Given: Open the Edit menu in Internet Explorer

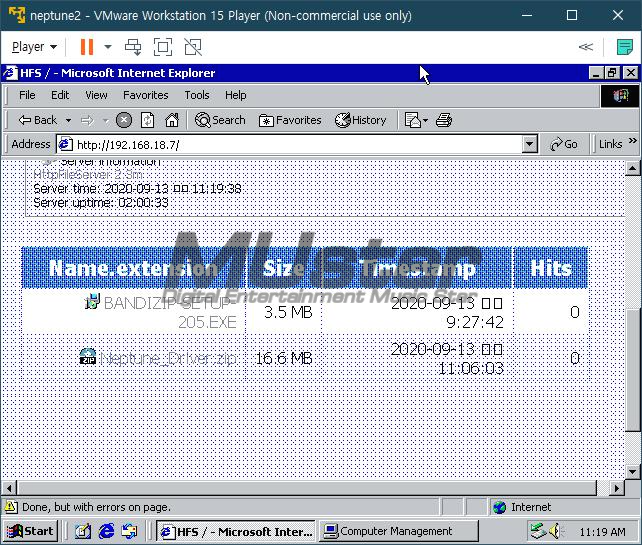Looking at the screenshot, I should 60,95.
